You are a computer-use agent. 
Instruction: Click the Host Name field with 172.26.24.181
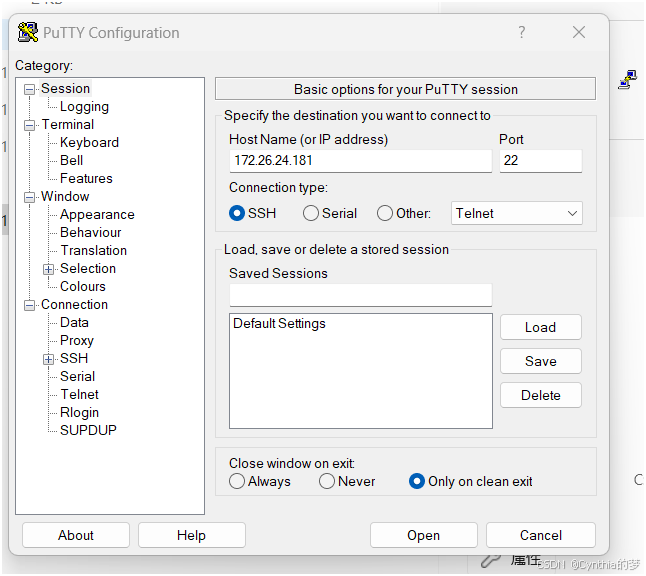(x=360, y=161)
